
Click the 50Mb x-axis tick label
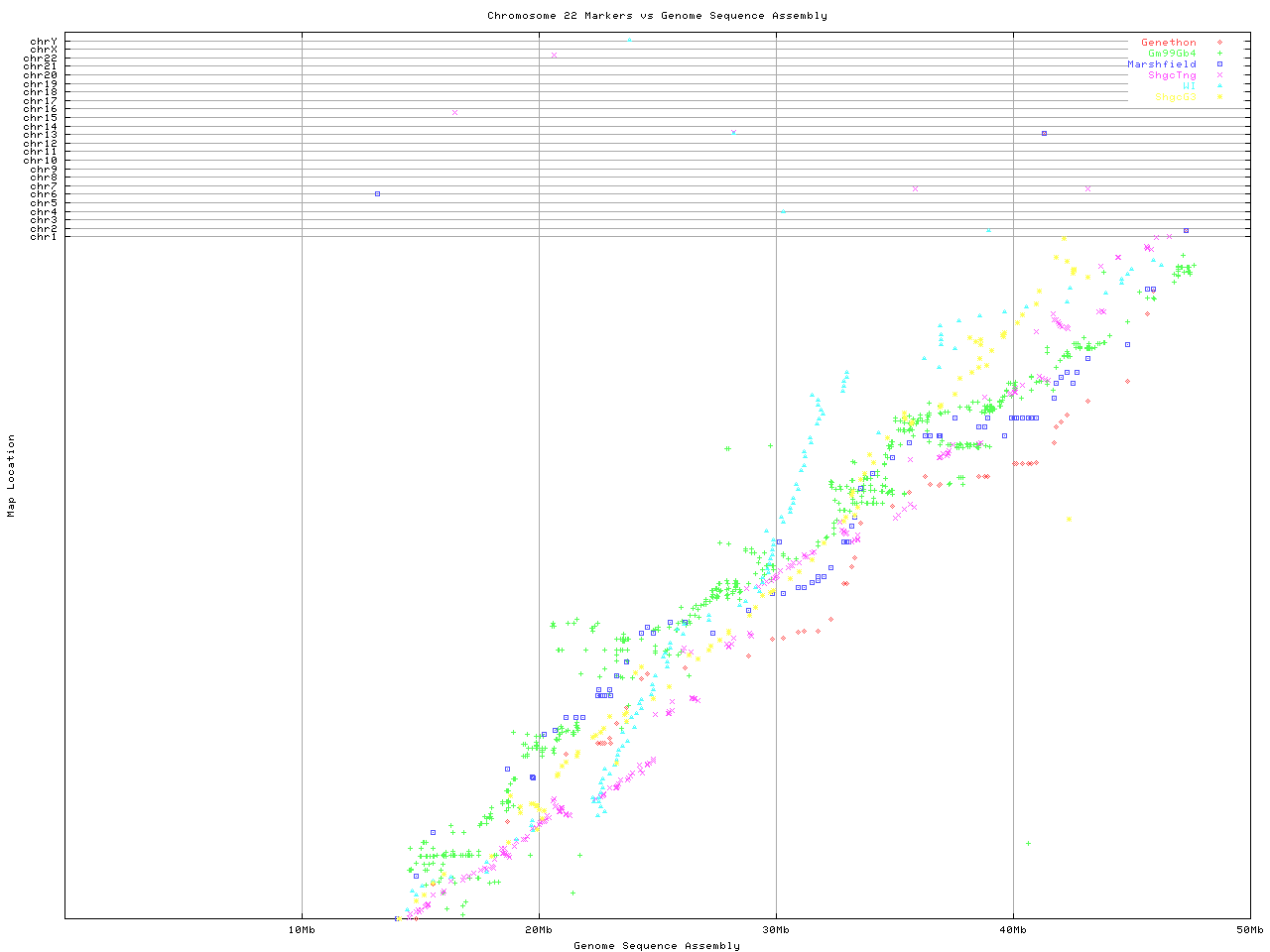pos(1249,930)
